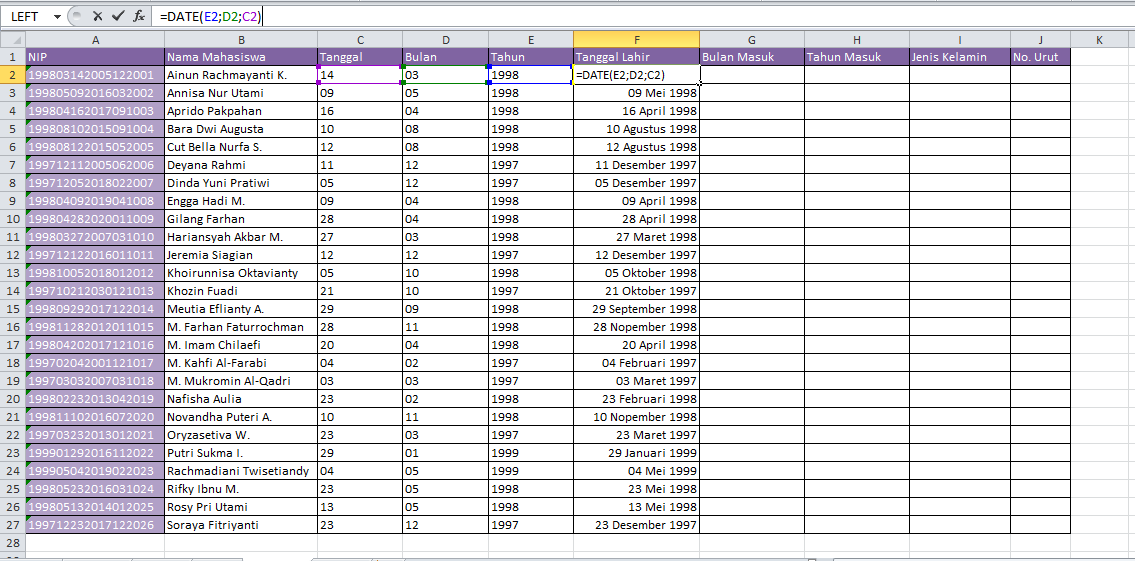This screenshot has width=1135, height=561.
Task: Select the name Soraya Fitriyanti
Action: point(241,525)
